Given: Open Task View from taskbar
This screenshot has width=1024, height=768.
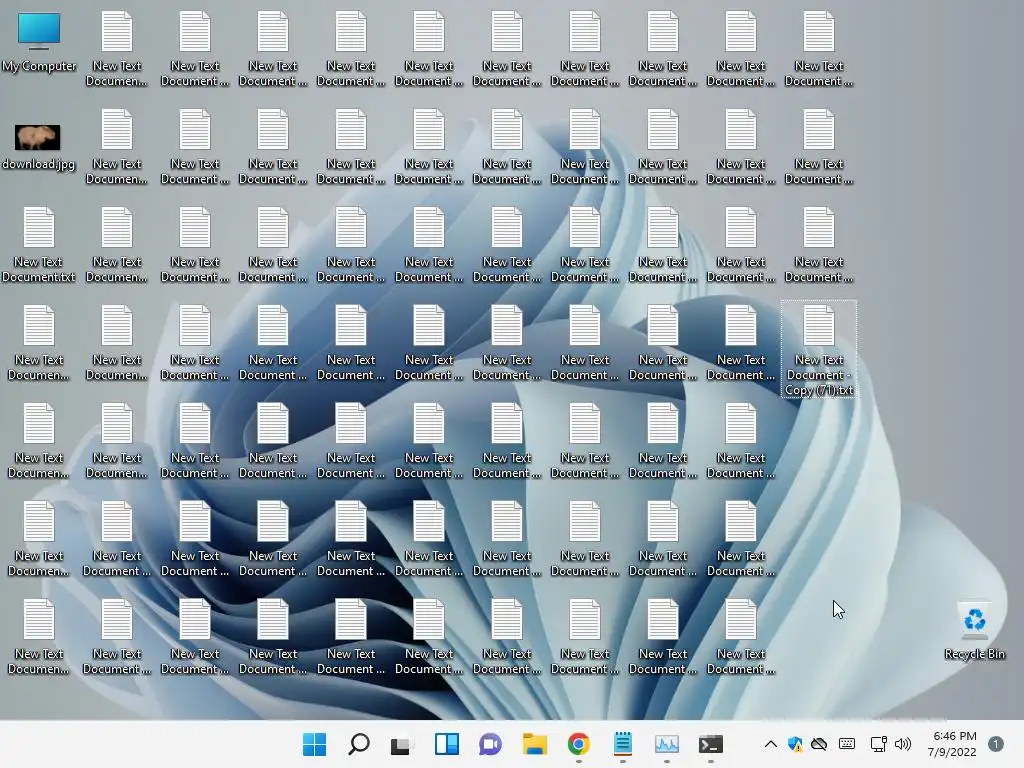Looking at the screenshot, I should (x=402, y=744).
